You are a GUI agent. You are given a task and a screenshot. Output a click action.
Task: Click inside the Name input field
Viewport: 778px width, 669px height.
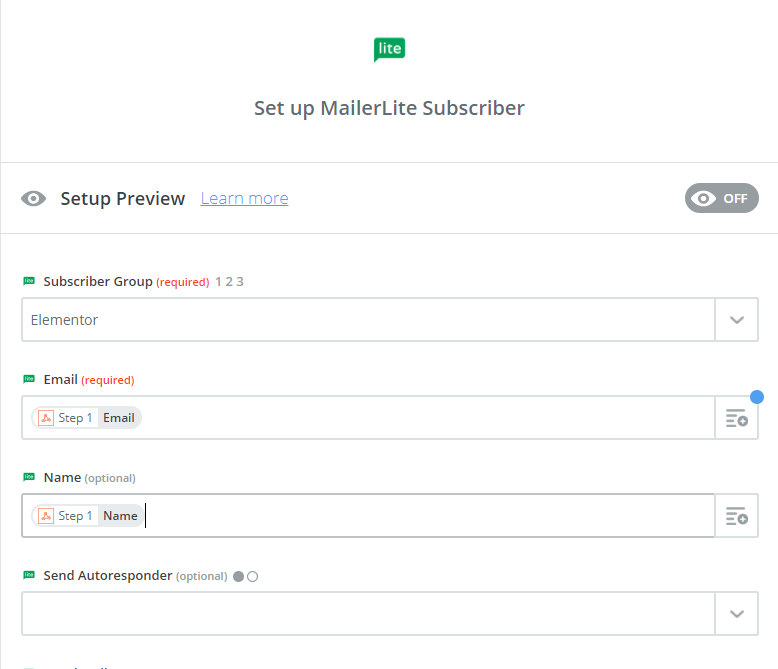tap(430, 516)
